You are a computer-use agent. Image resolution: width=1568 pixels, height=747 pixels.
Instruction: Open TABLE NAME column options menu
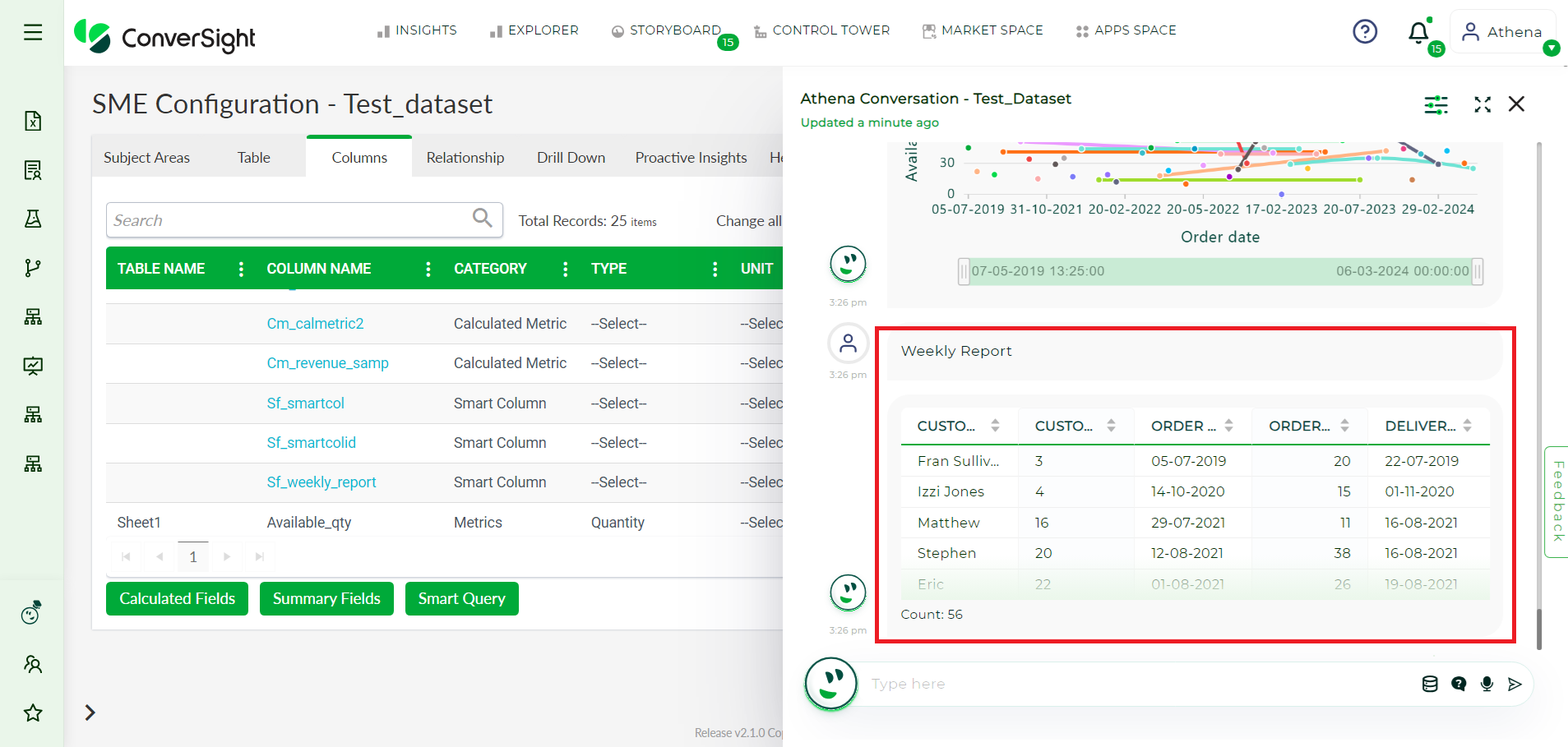click(x=241, y=269)
